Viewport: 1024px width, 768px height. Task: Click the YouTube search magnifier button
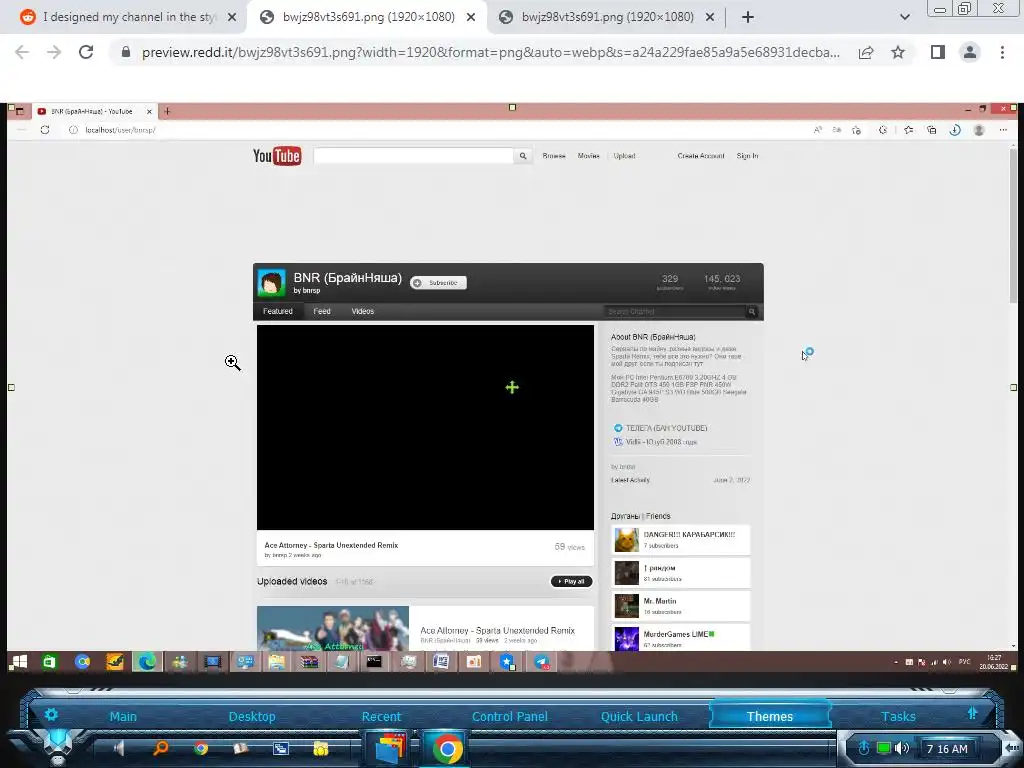[523, 155]
